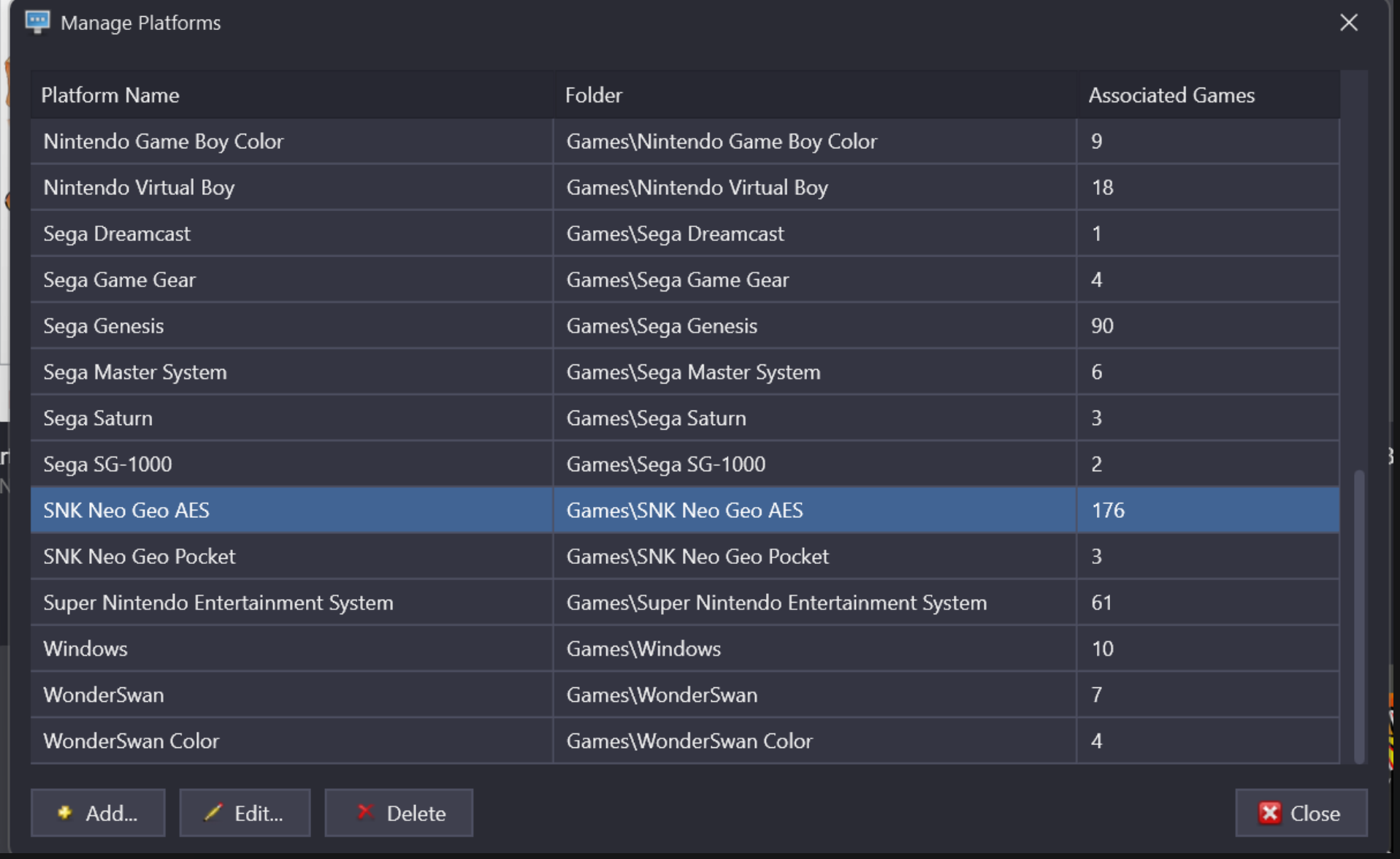
Task: Sort by Associated Games column header
Action: pos(1208,95)
